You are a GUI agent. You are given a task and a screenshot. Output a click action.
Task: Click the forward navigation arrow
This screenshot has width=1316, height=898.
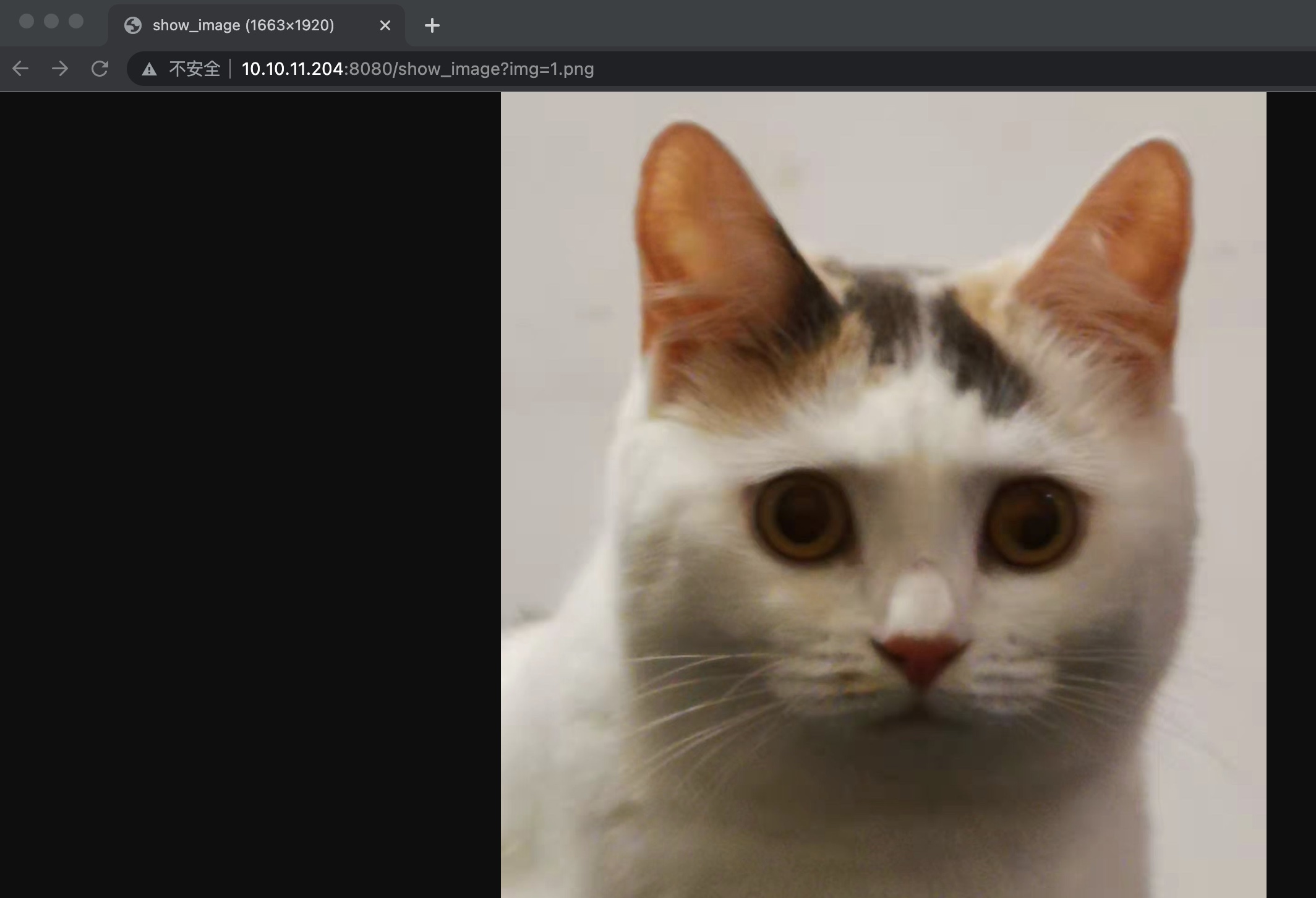tap(60, 69)
